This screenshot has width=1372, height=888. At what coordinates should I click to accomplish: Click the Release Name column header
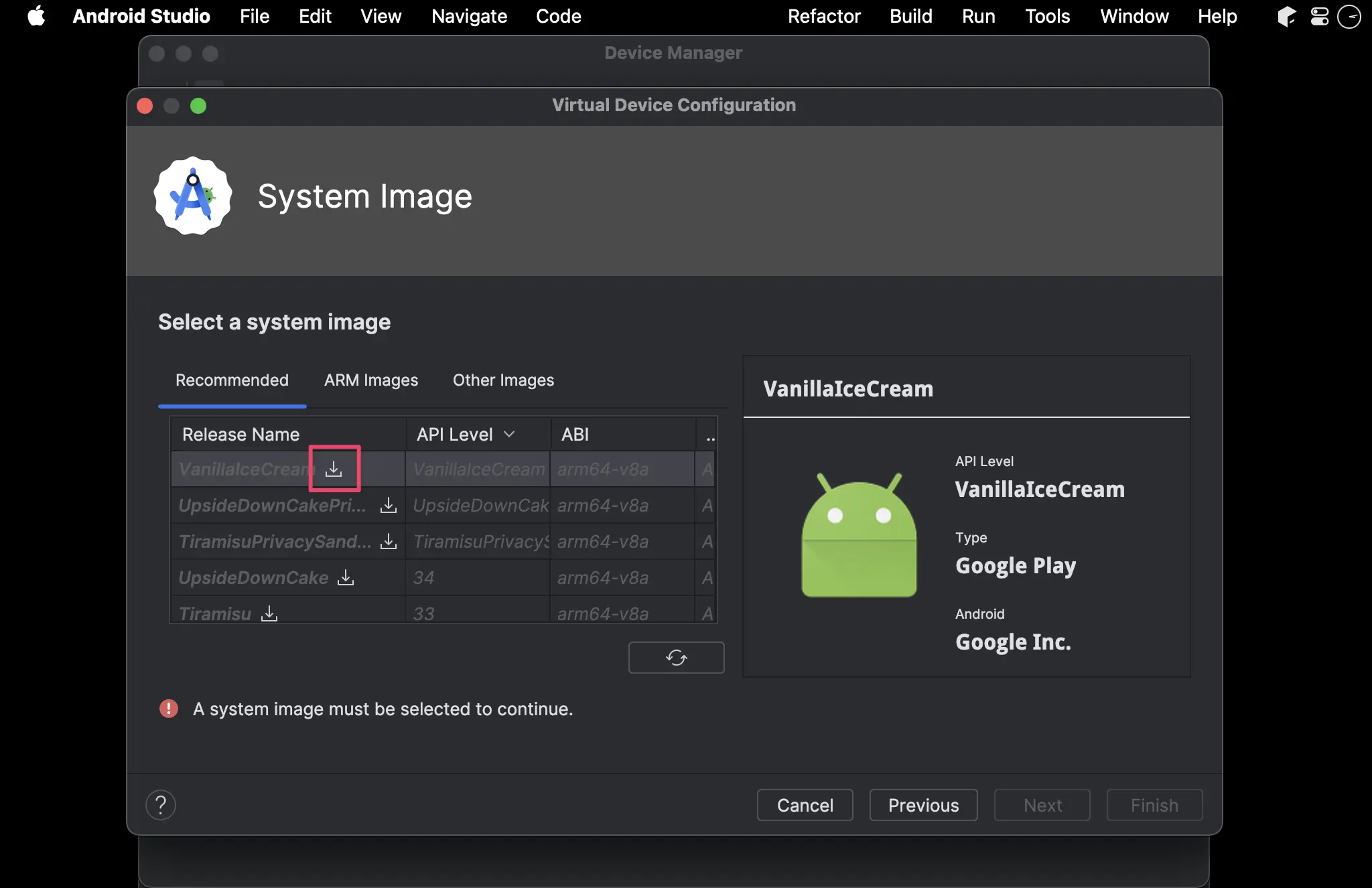click(288, 435)
